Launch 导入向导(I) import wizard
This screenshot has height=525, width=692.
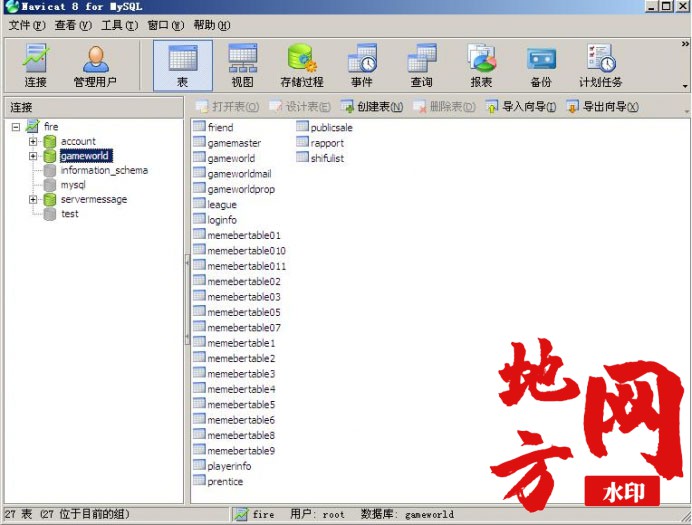[x=521, y=106]
